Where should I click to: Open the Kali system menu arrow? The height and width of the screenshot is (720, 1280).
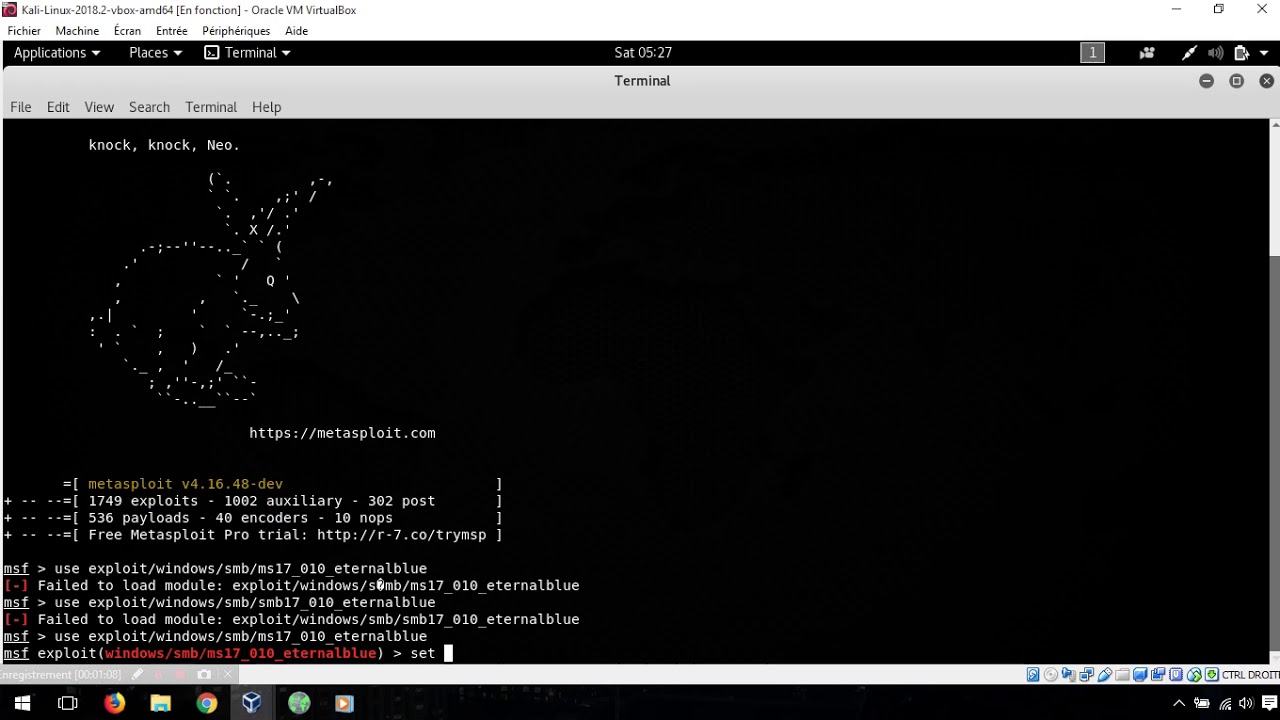1264,53
